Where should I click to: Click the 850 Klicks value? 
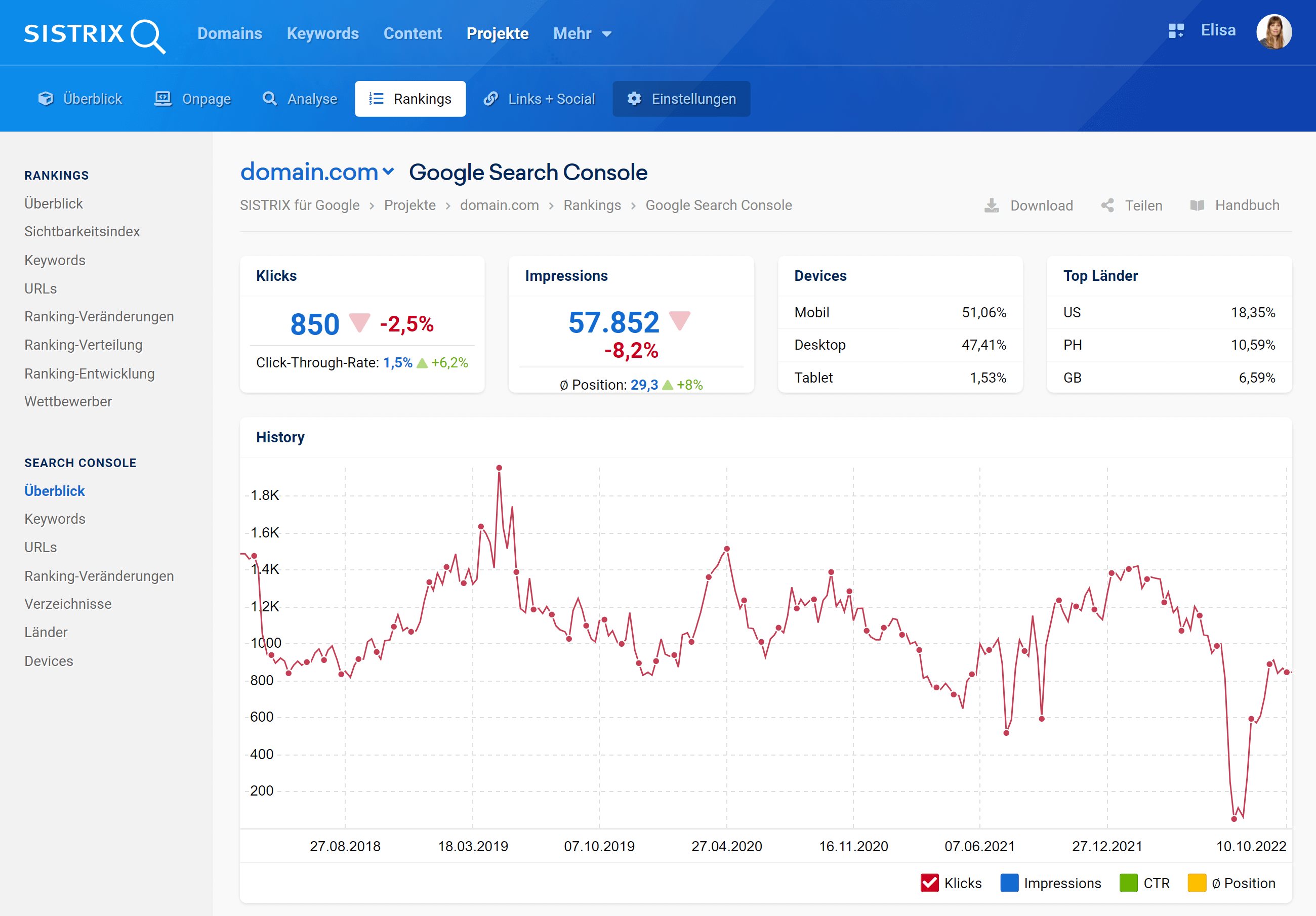[315, 324]
